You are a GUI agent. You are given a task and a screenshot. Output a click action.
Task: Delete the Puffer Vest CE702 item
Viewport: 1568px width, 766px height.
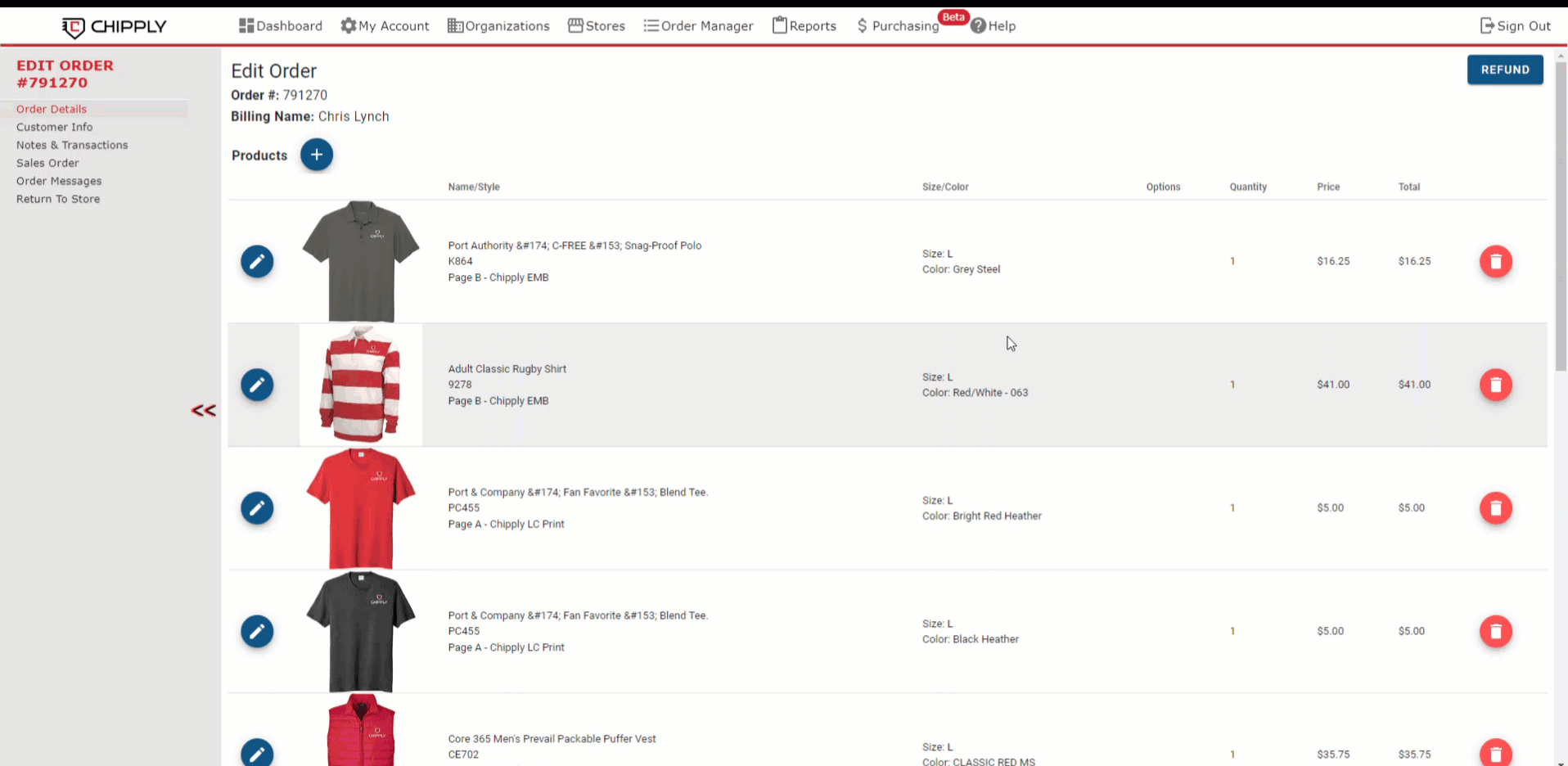pos(1496,753)
